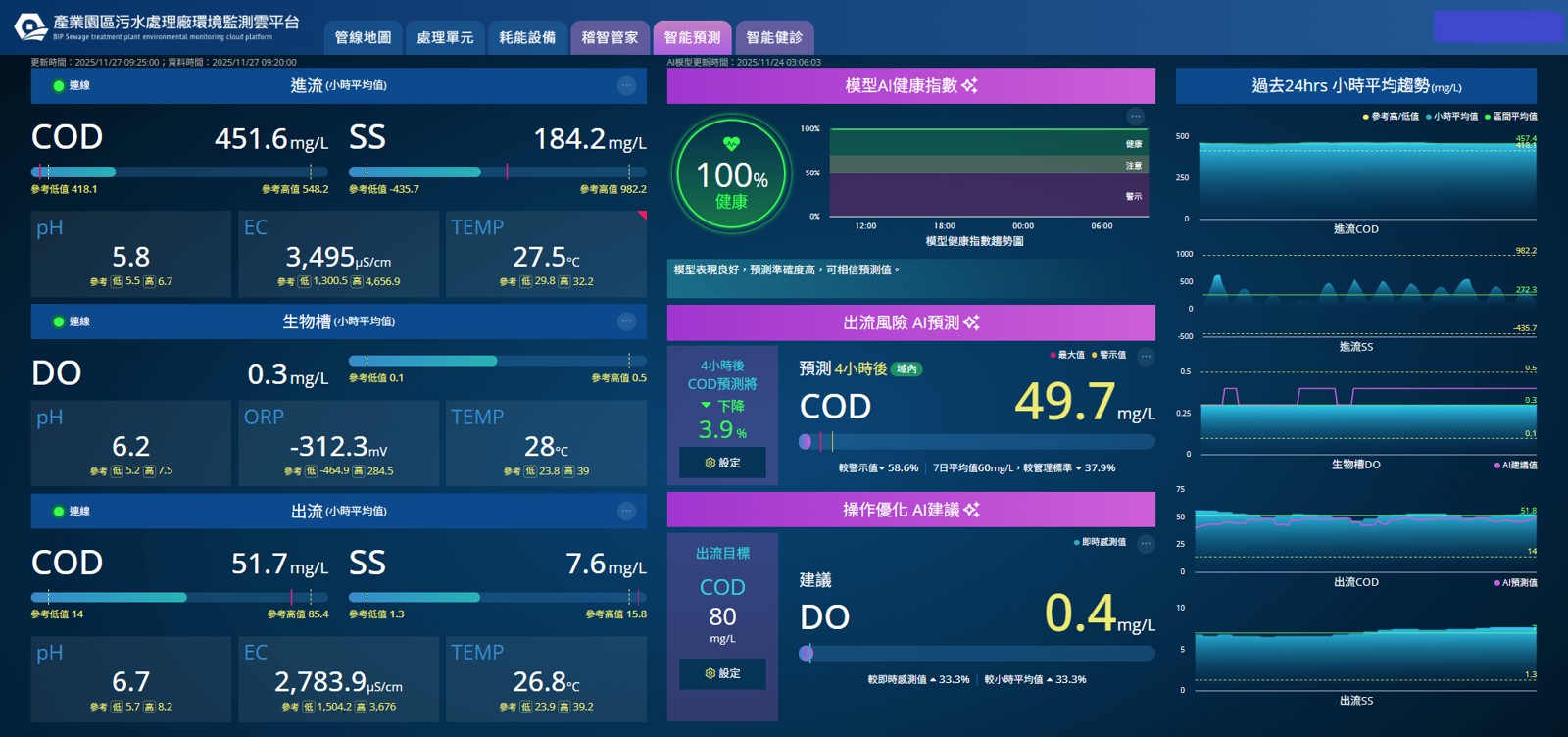The height and width of the screenshot is (737, 1568).
Task: Toggle the 區間平均值 legend series
Action: pyautogui.click(x=1511, y=117)
